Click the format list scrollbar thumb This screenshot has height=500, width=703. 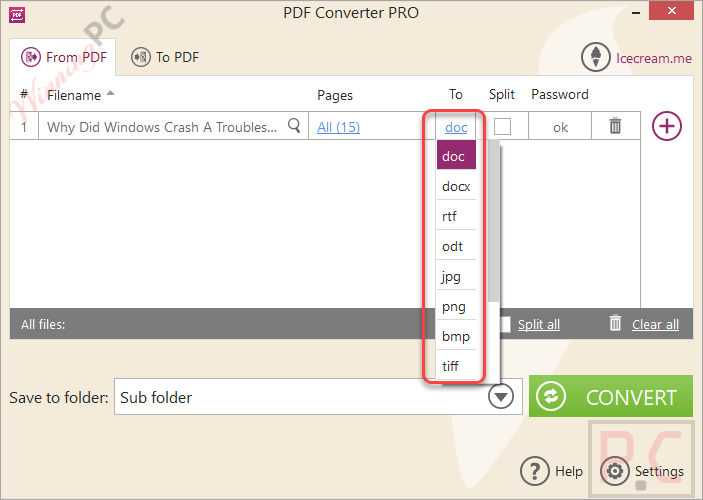click(494, 222)
